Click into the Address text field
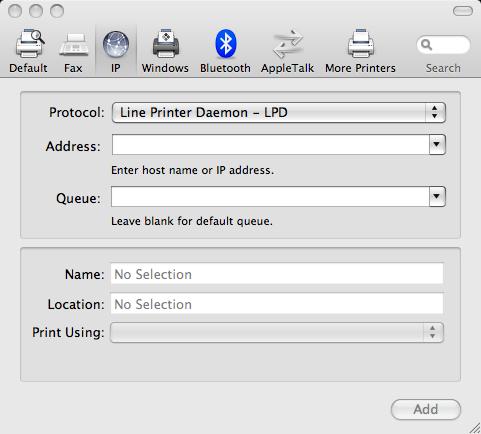481x434 pixels. click(x=271, y=144)
